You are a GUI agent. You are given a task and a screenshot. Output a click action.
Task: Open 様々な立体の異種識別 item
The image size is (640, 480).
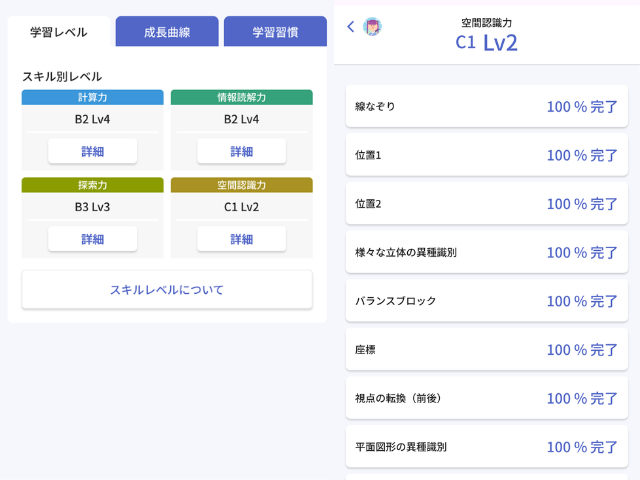pos(487,253)
